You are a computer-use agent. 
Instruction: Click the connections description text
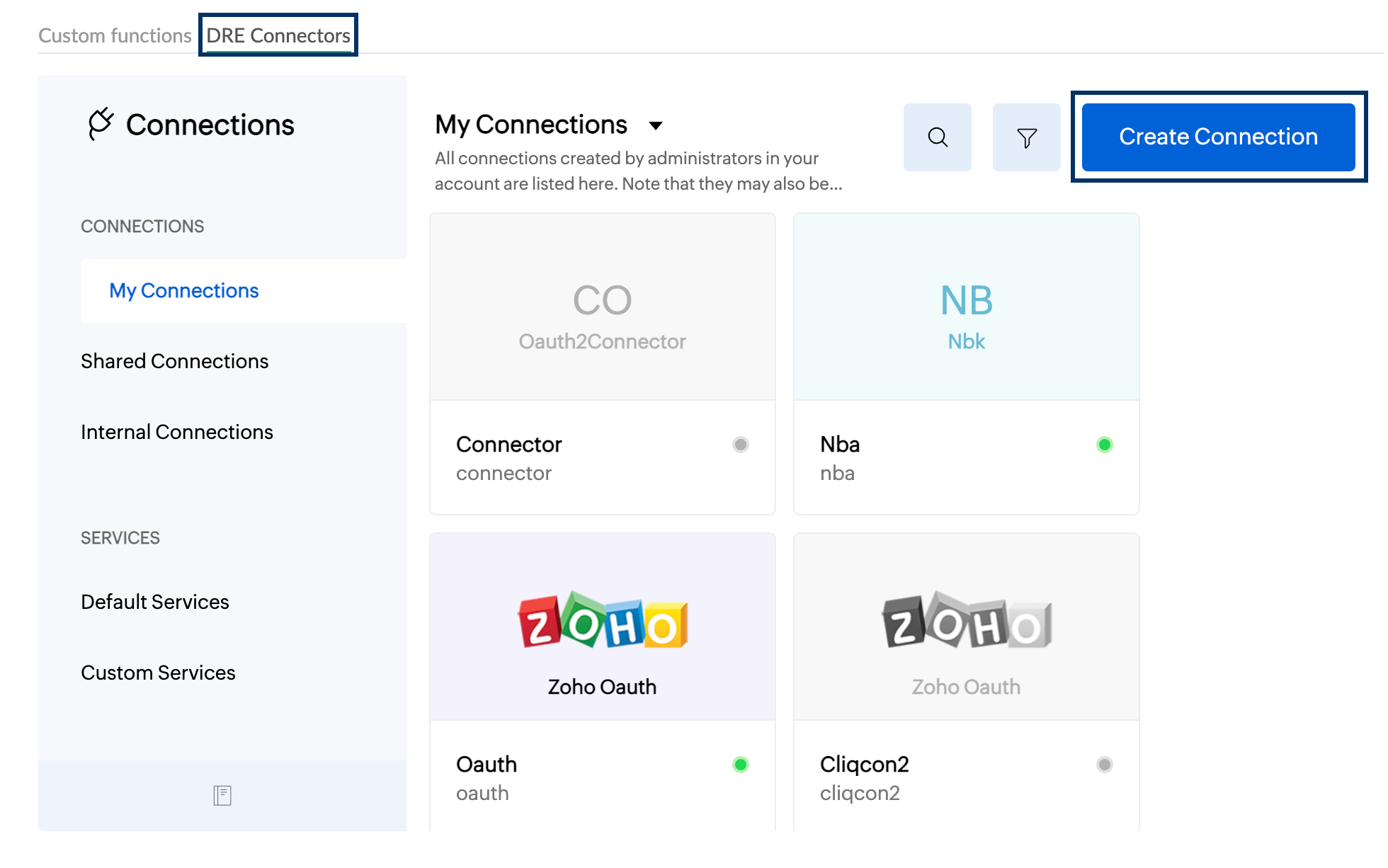(638, 171)
